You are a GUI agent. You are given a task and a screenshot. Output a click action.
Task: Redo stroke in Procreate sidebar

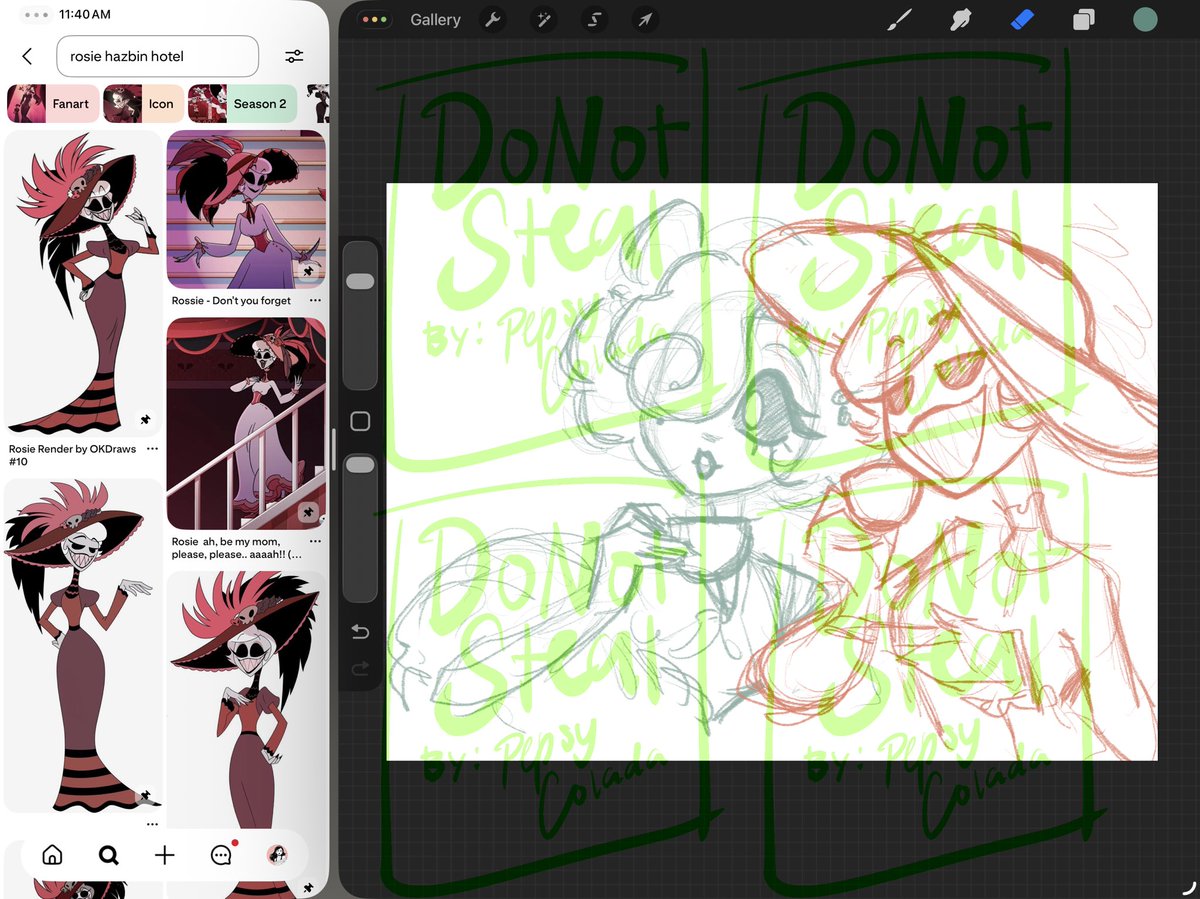(360, 668)
